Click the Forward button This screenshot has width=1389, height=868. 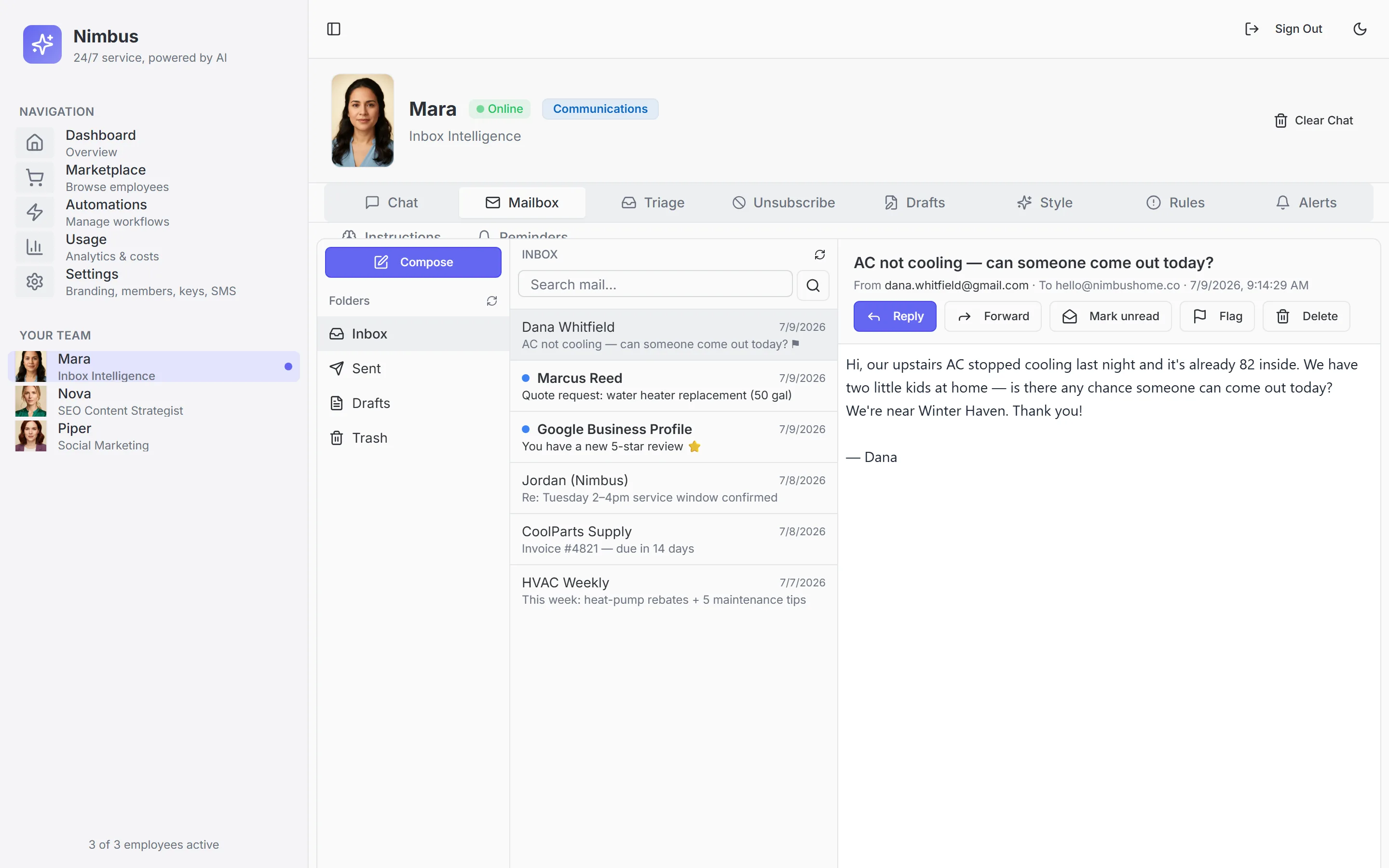(x=993, y=316)
